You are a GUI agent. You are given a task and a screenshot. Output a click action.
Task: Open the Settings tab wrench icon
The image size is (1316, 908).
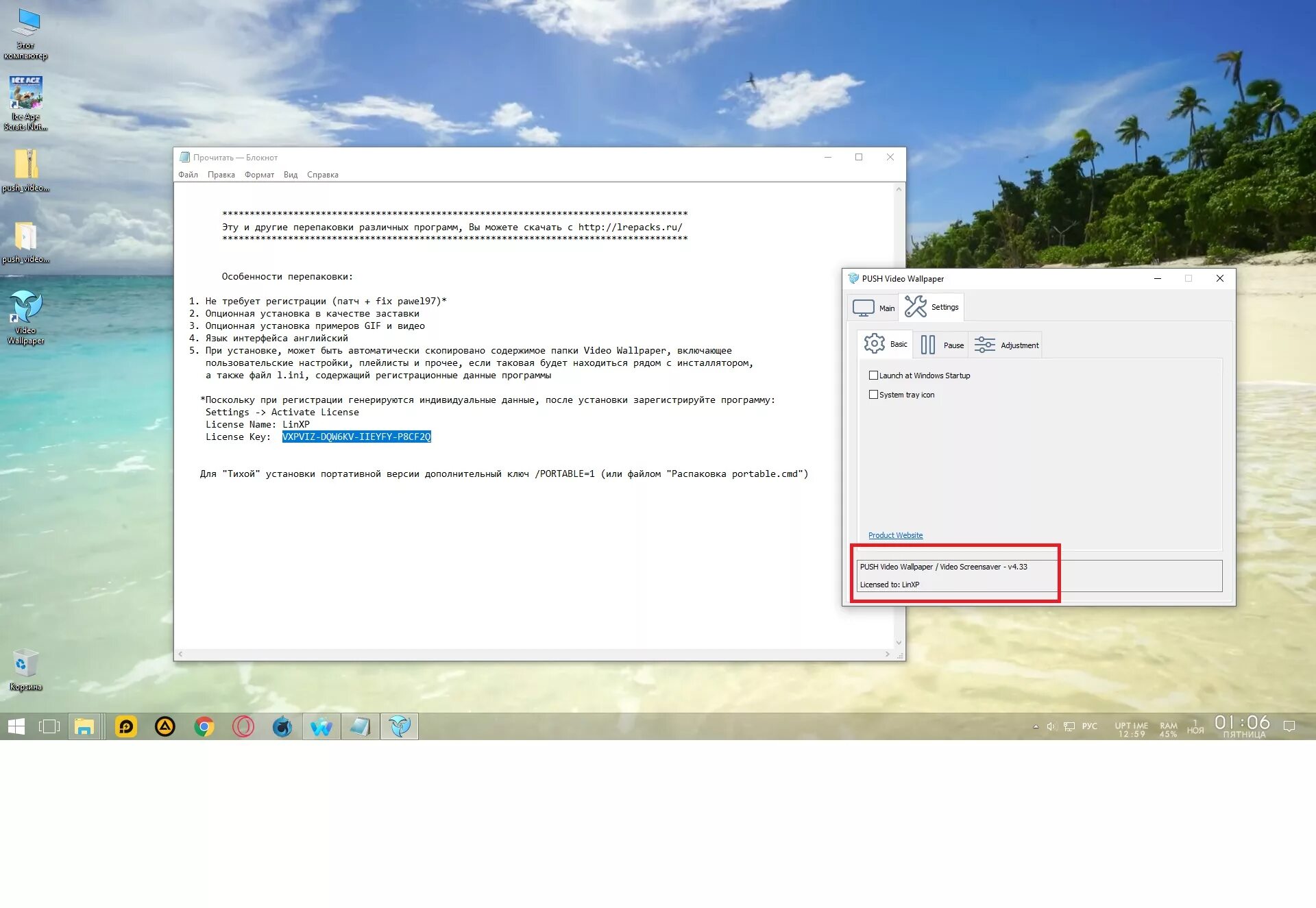click(x=916, y=306)
